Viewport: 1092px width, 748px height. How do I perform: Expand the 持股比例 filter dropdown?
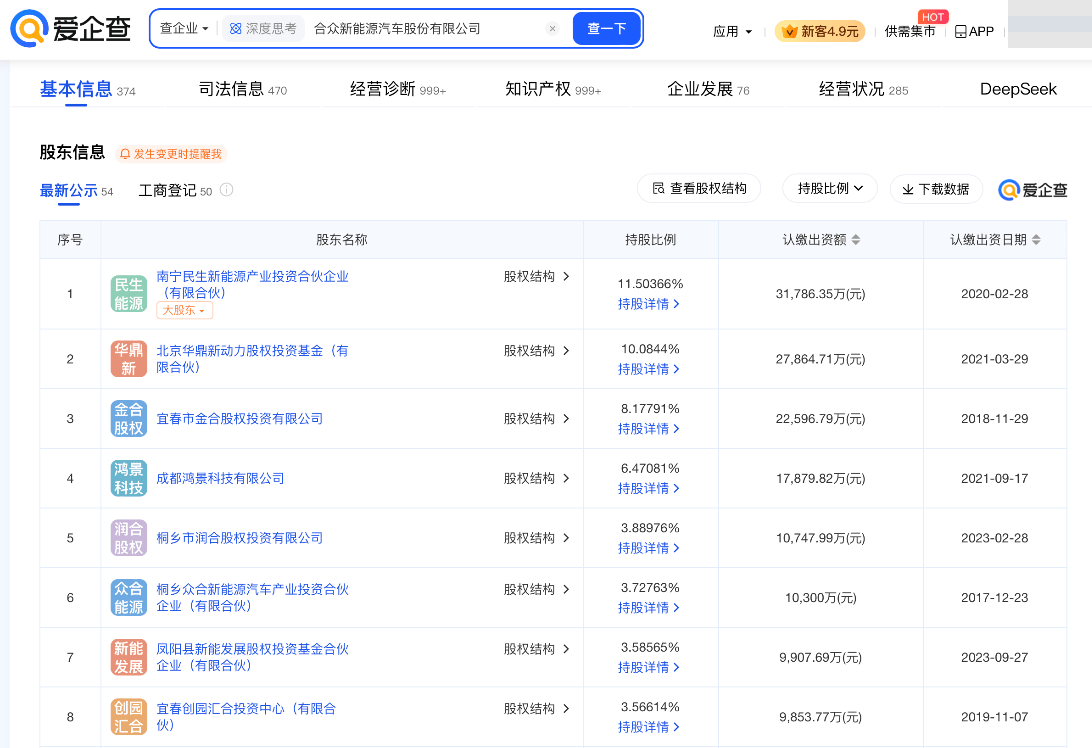[x=830, y=189]
